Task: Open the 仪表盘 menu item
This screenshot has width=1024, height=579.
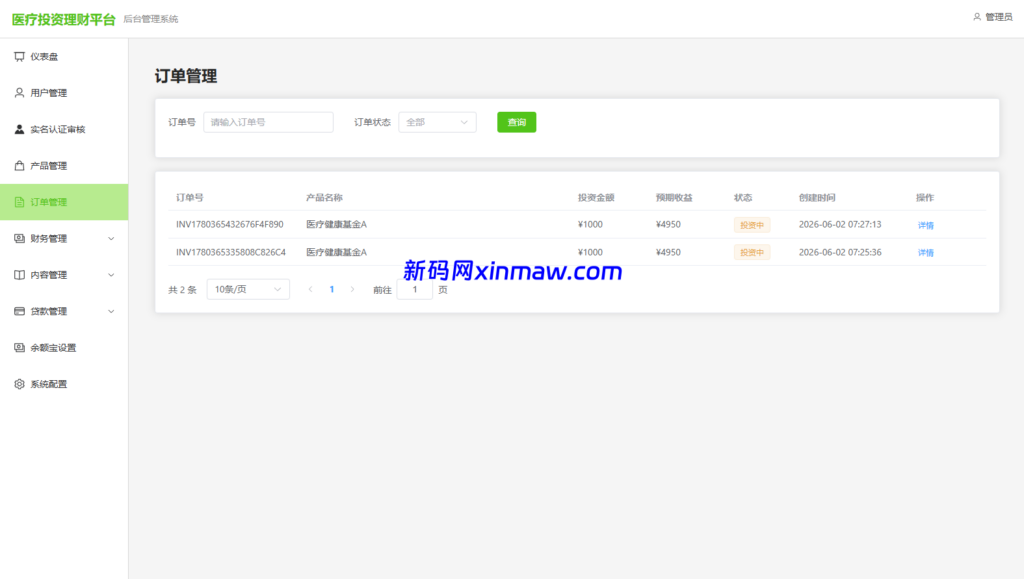Action: click(x=64, y=57)
